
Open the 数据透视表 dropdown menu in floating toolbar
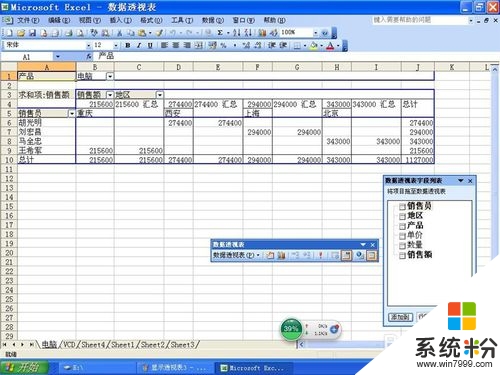(x=236, y=255)
